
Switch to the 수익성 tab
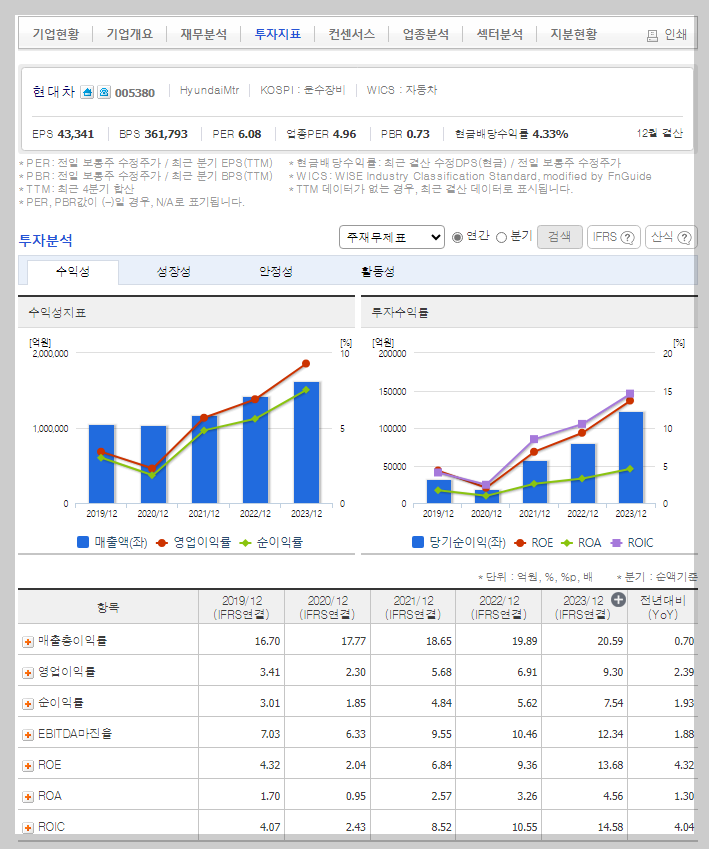(x=73, y=272)
